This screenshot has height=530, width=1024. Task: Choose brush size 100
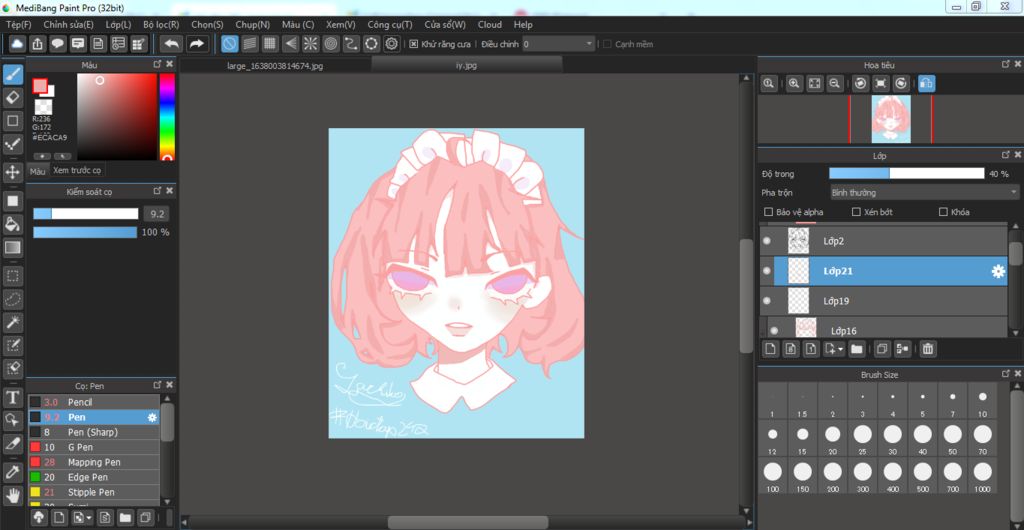click(773, 476)
